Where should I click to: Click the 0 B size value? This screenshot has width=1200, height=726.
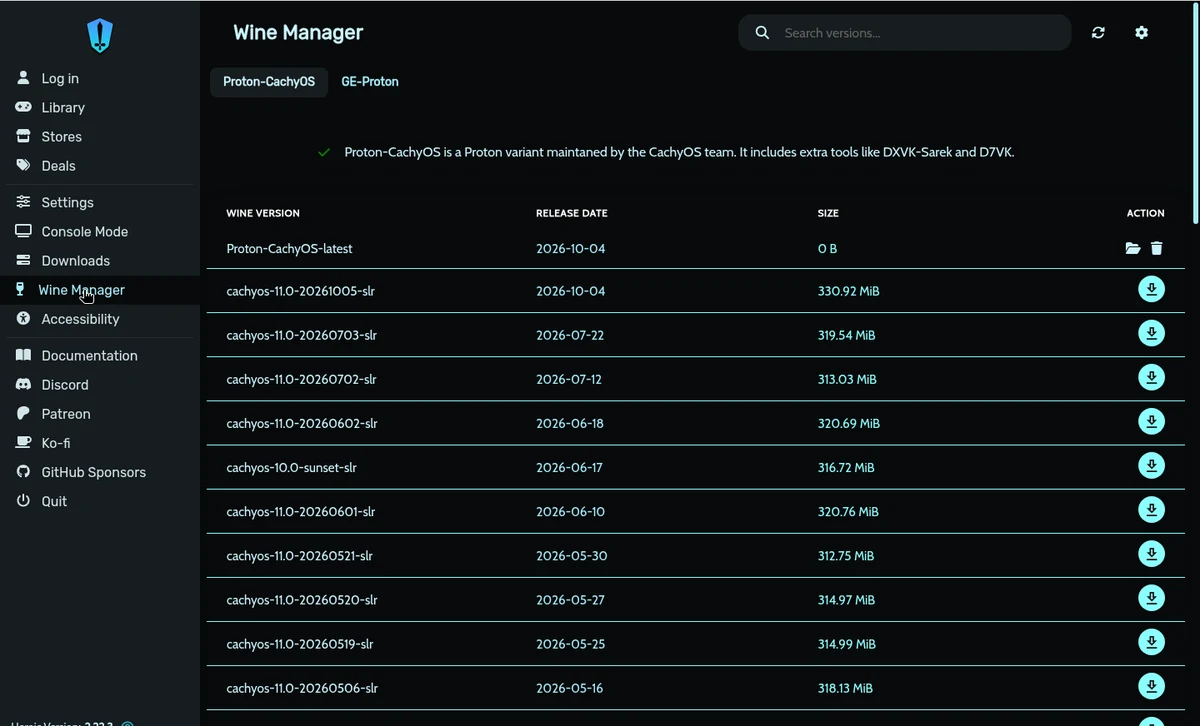pos(827,248)
